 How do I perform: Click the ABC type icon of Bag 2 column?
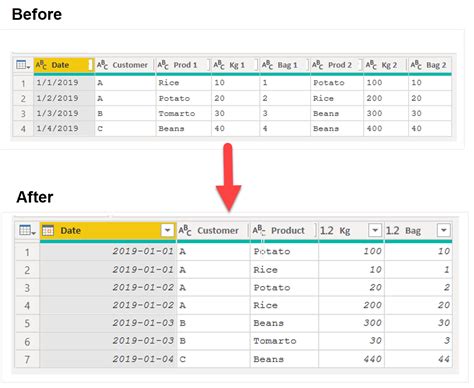(x=416, y=65)
